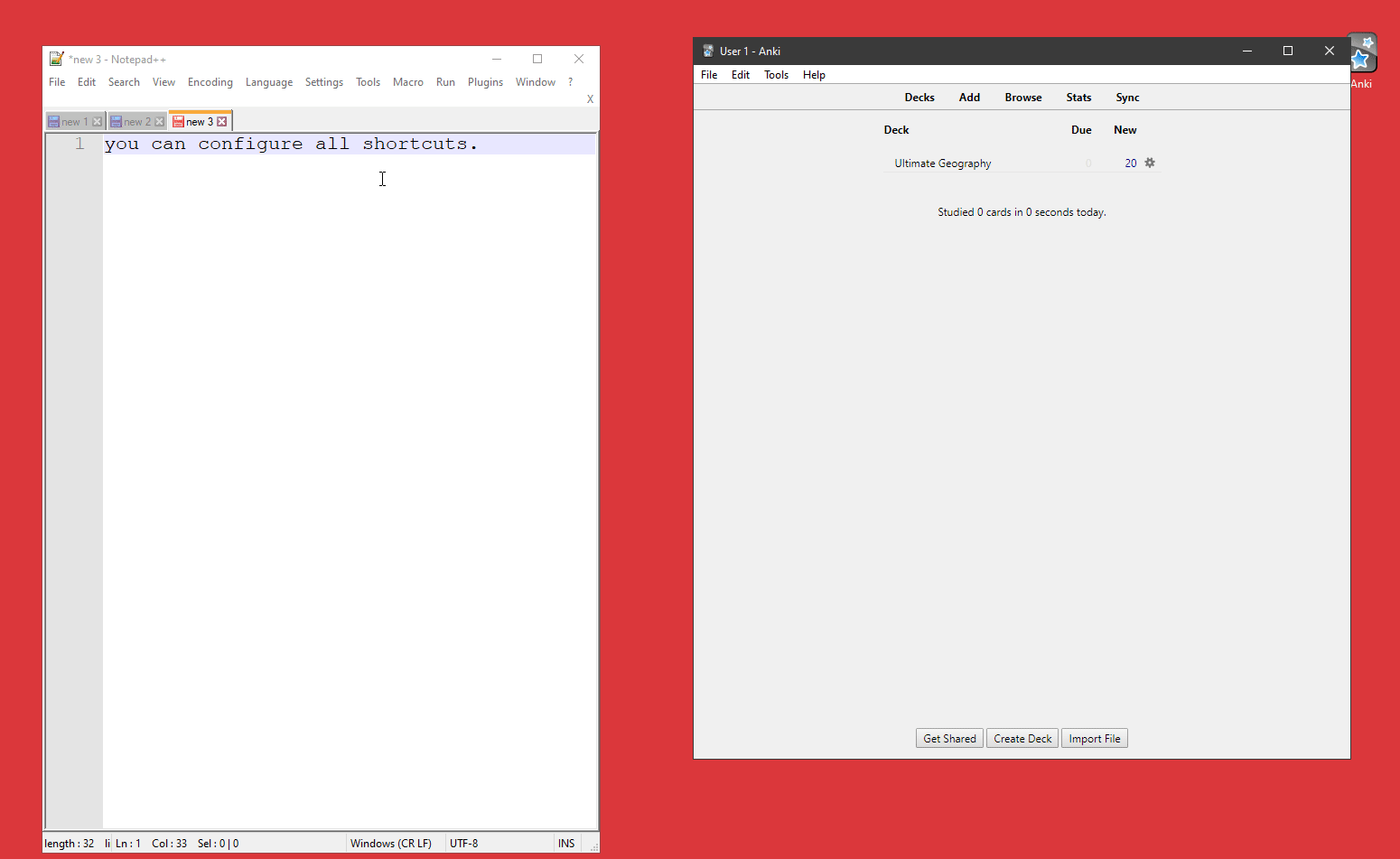Switch to the new 1 tab
This screenshot has width=1400, height=859.
pos(70,122)
